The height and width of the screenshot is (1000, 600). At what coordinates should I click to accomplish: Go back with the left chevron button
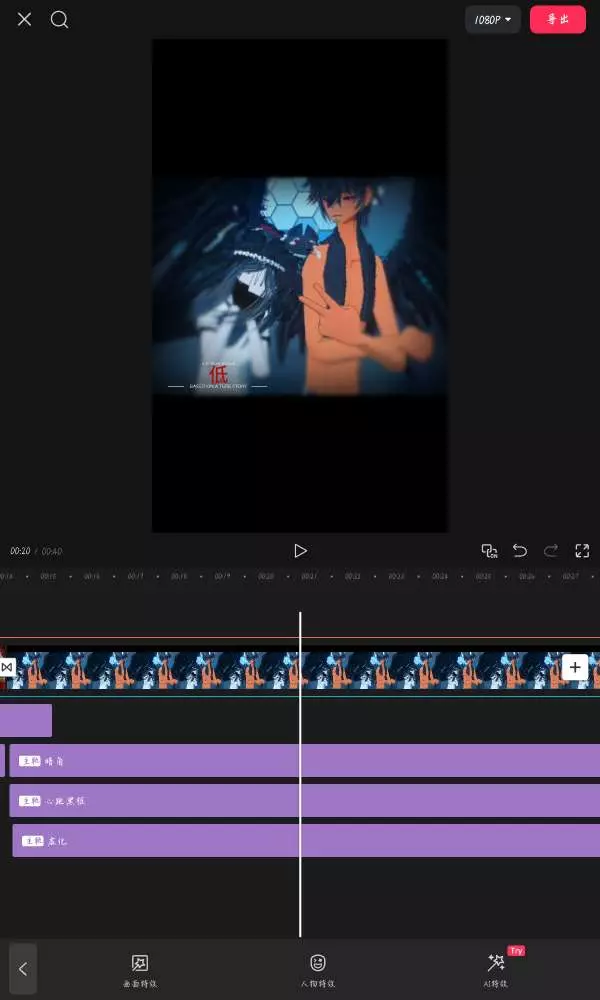(23, 969)
